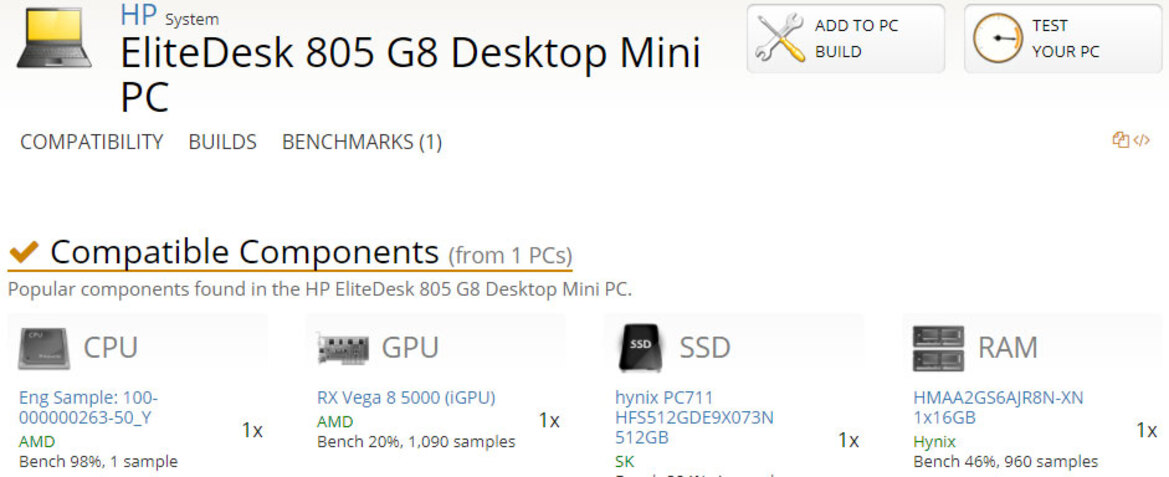Click the 1x count beside the CPU
The width and height of the screenshot is (1169, 477).
point(252,430)
